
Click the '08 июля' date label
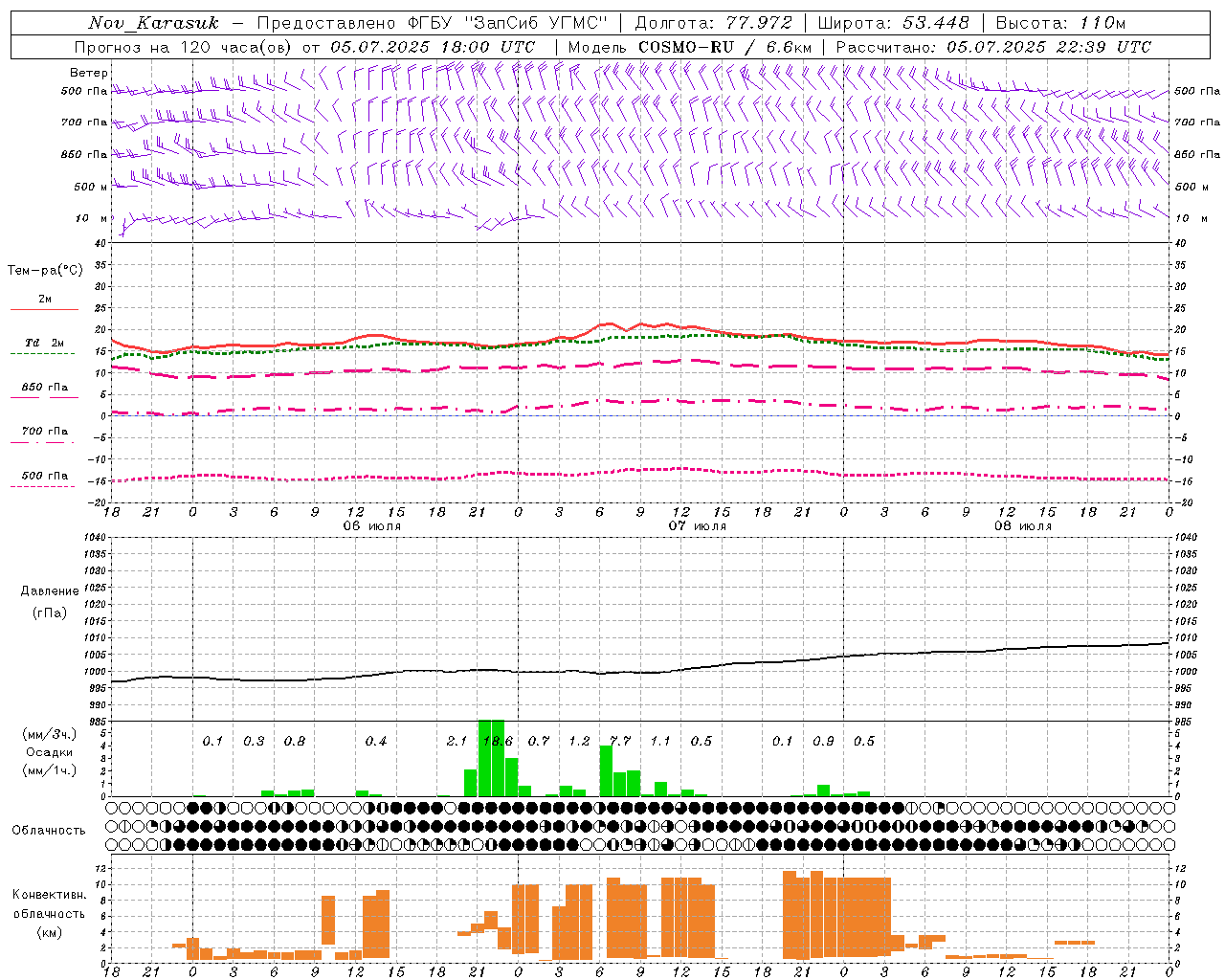pos(1022,526)
